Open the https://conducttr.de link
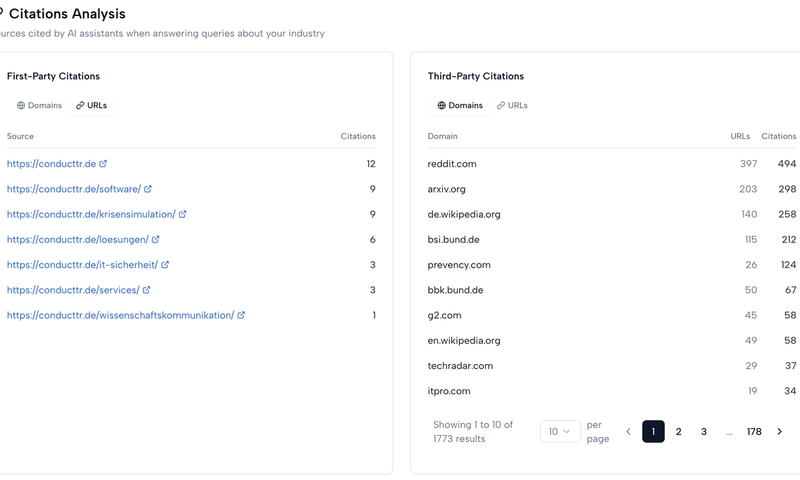Viewport: 800px width, 480px height. pos(52,164)
